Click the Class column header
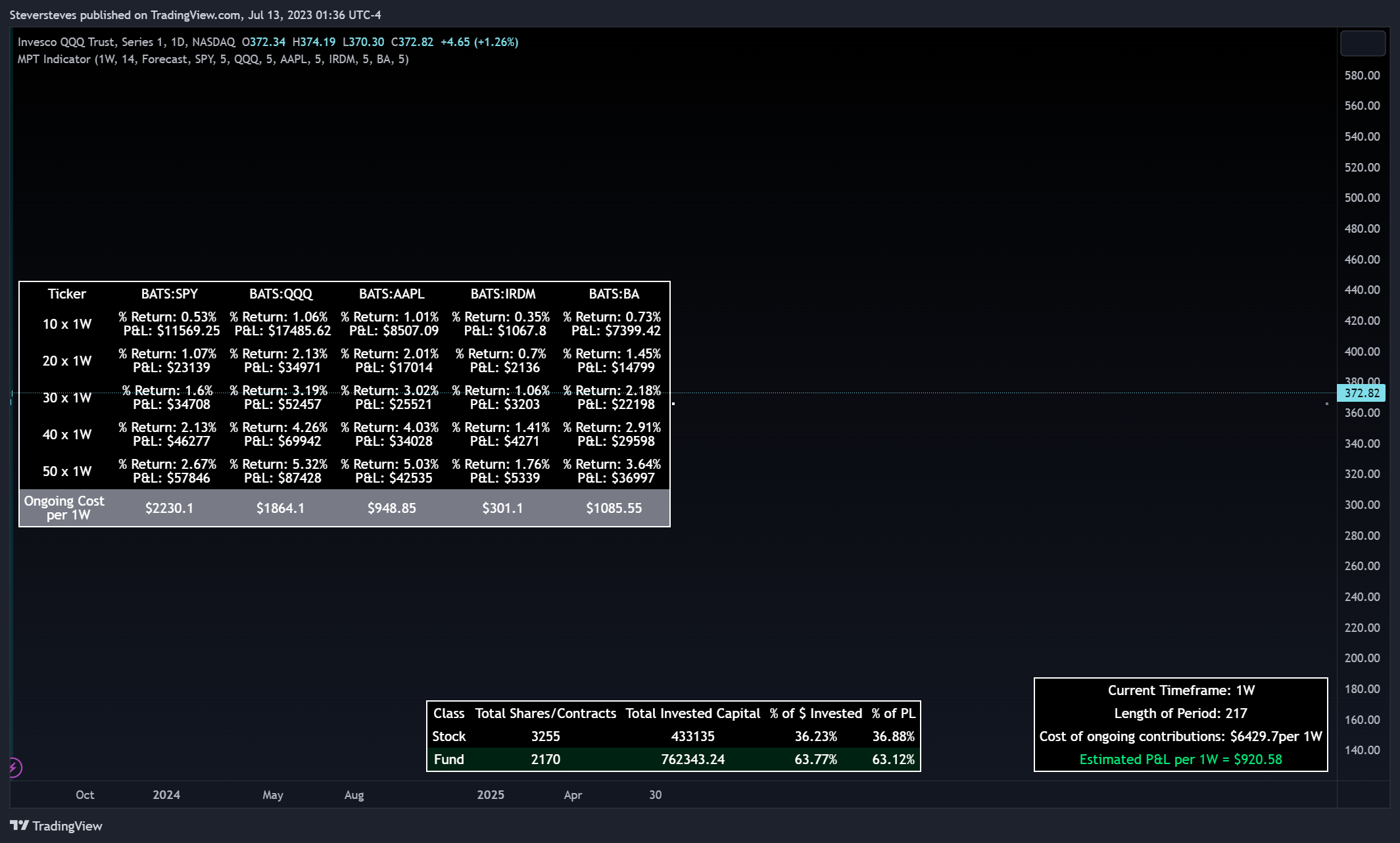The image size is (1400, 843). click(x=449, y=713)
